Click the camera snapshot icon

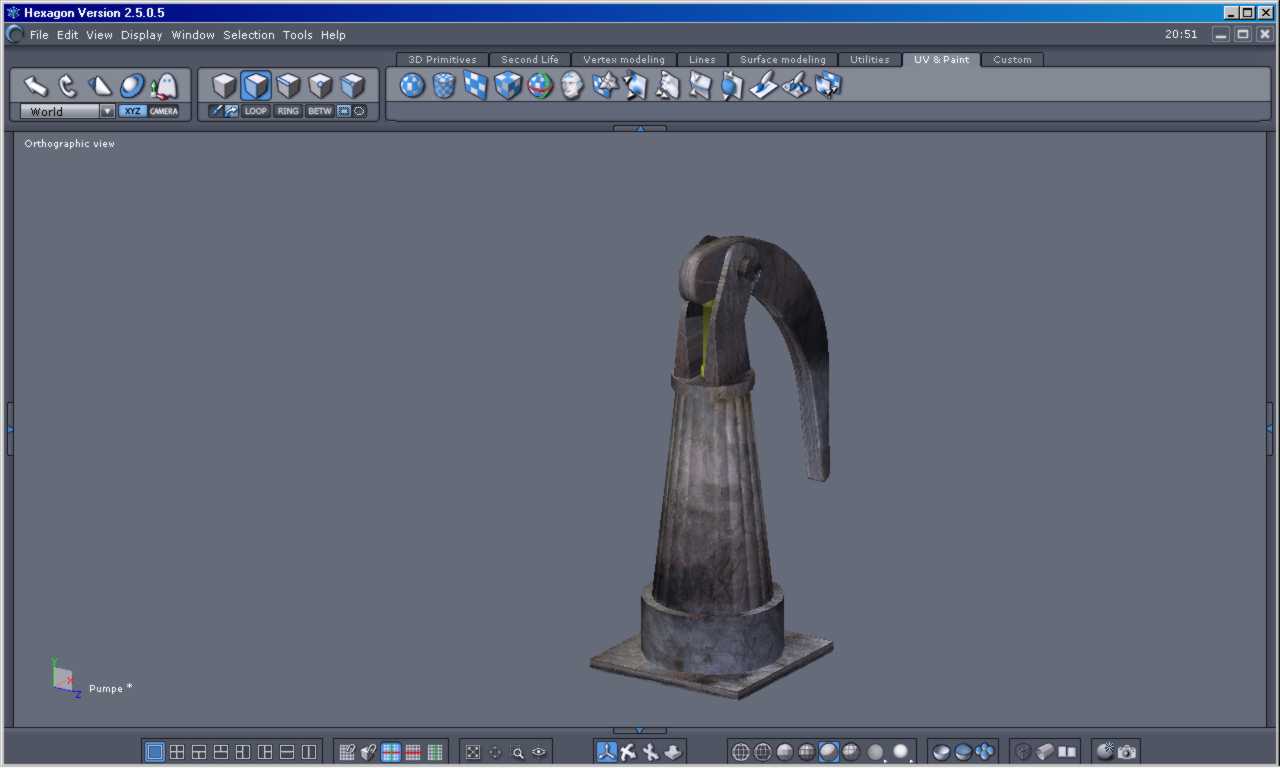(x=1127, y=752)
